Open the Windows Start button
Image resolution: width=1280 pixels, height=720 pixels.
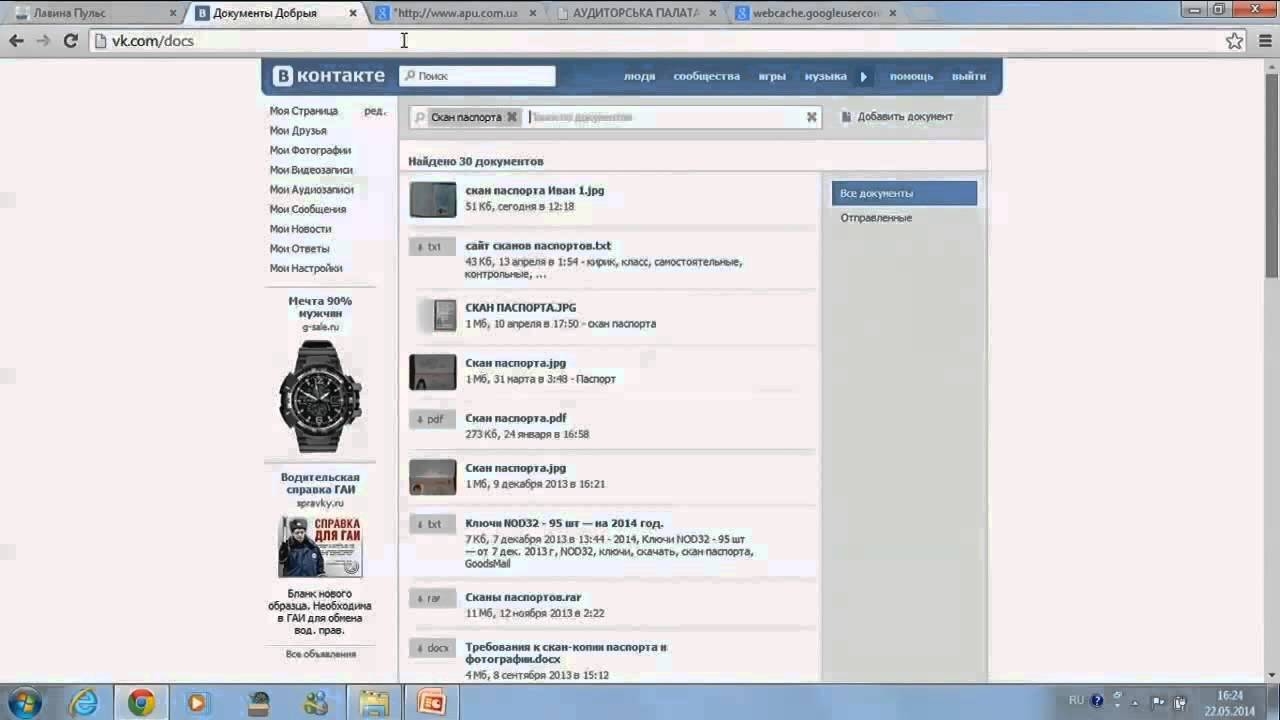click(25, 702)
